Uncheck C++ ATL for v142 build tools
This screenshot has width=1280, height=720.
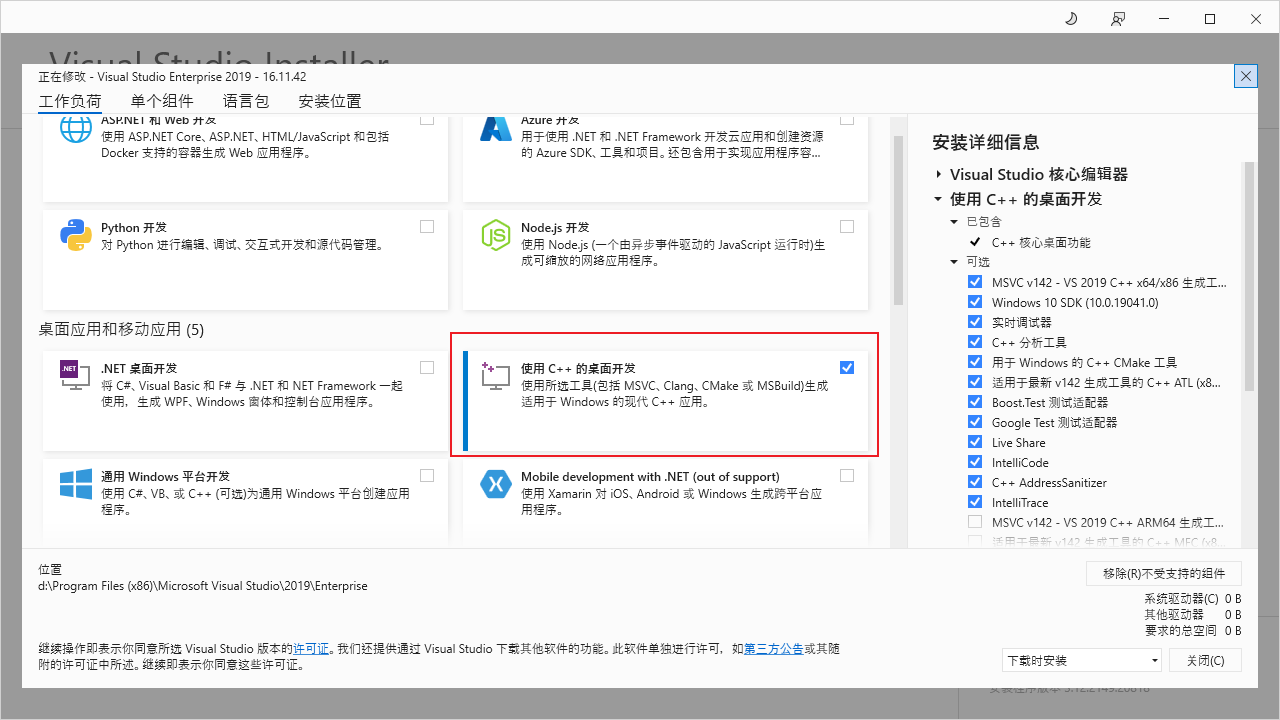[975, 382]
